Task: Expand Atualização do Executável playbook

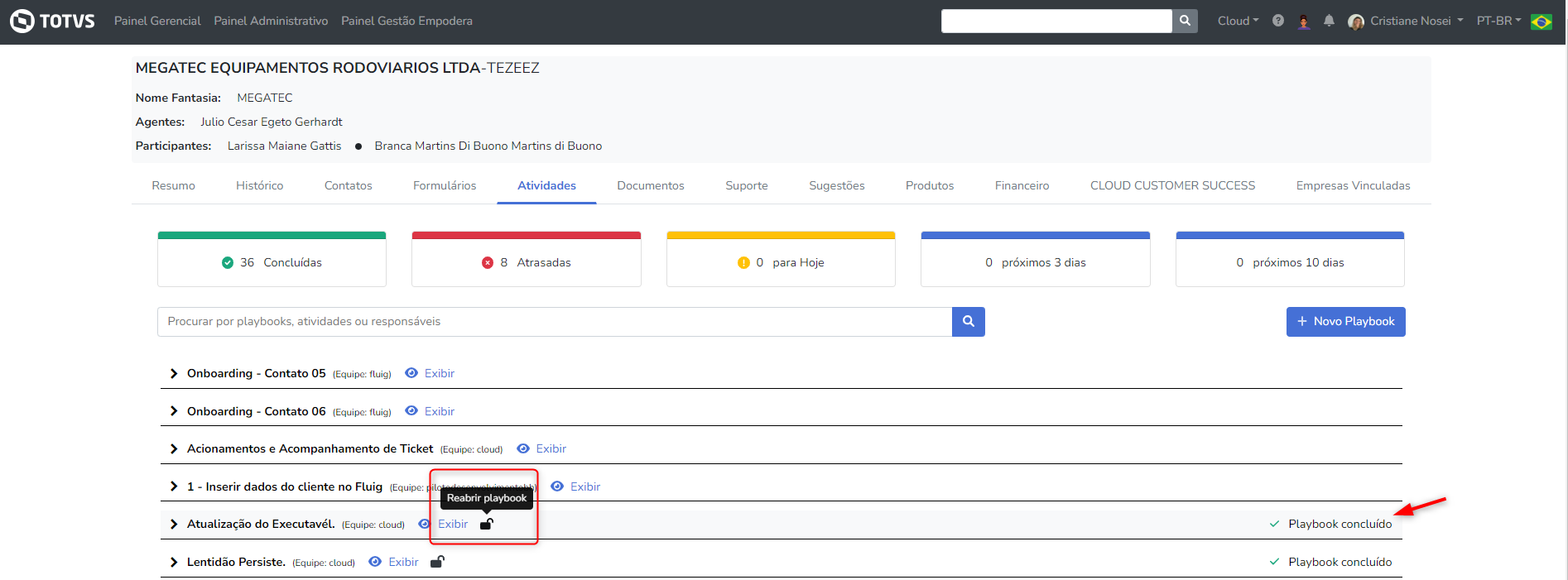Action: pos(174,524)
